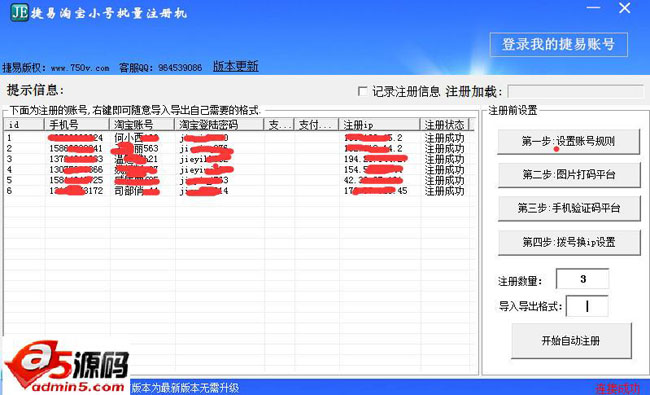The image size is (650, 395).
Task: Click the JE application logo icon
Action: 19,12
